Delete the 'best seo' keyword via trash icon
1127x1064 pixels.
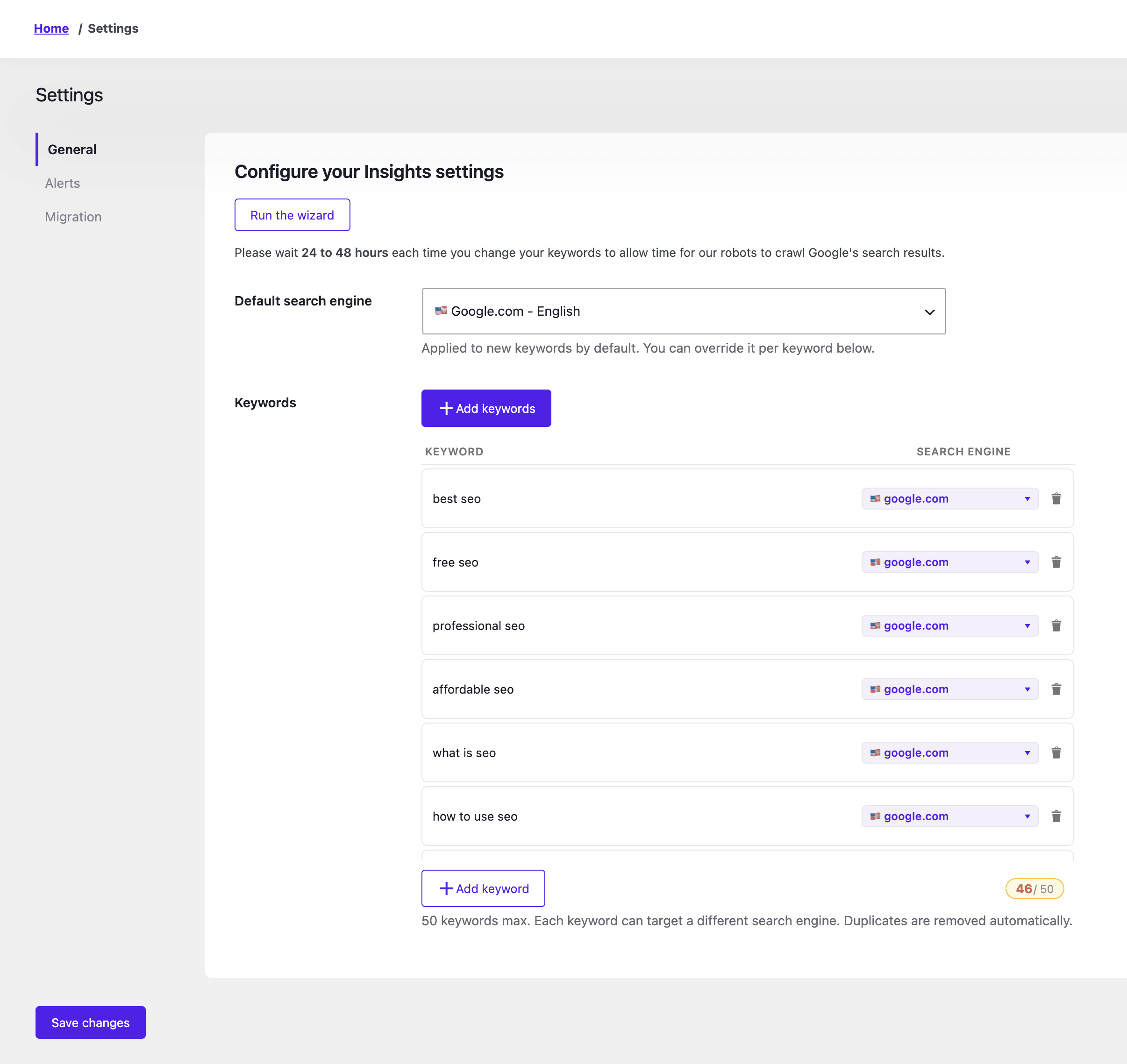coord(1056,498)
